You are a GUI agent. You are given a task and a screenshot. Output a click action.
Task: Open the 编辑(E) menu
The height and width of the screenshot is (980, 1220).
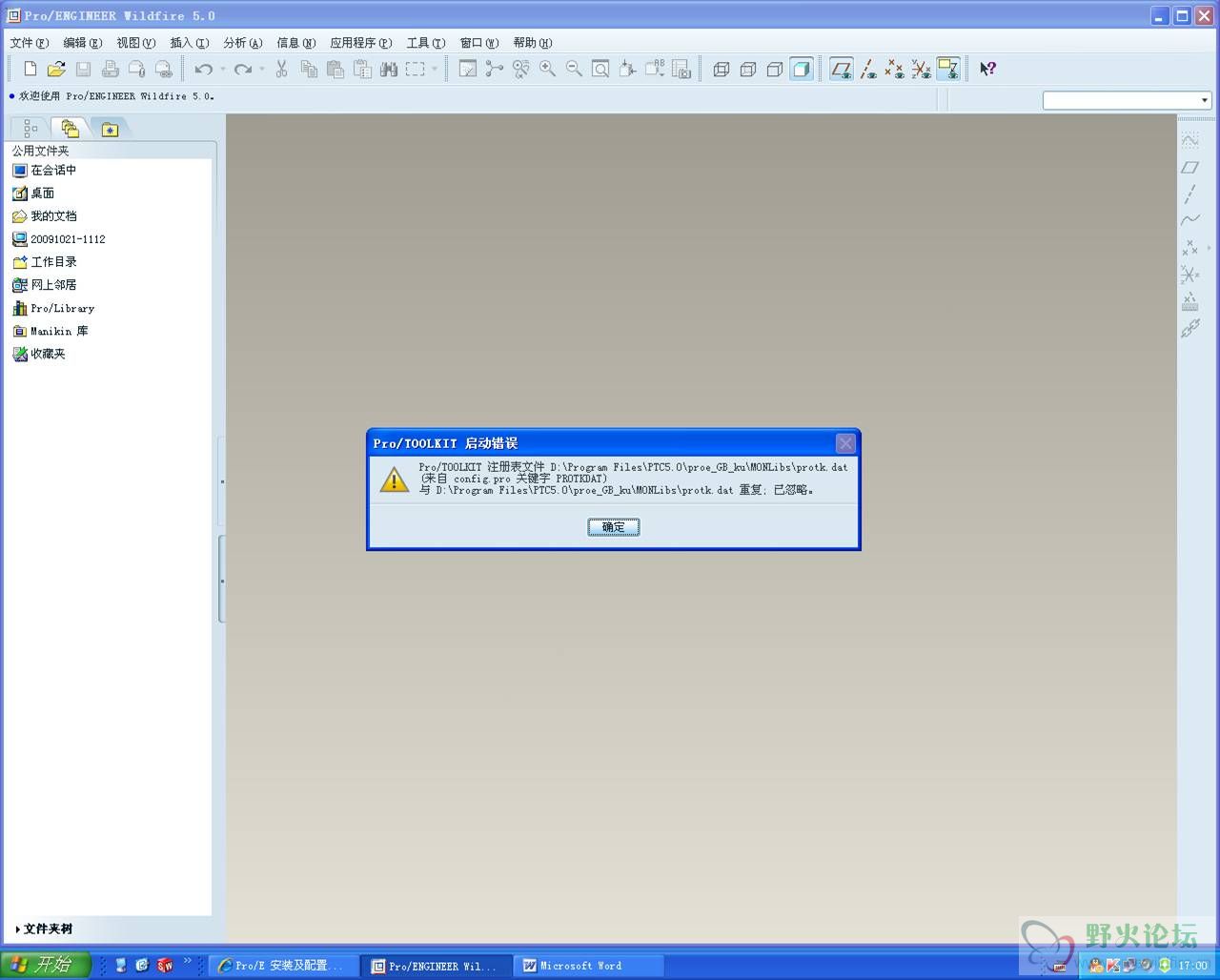point(83,43)
